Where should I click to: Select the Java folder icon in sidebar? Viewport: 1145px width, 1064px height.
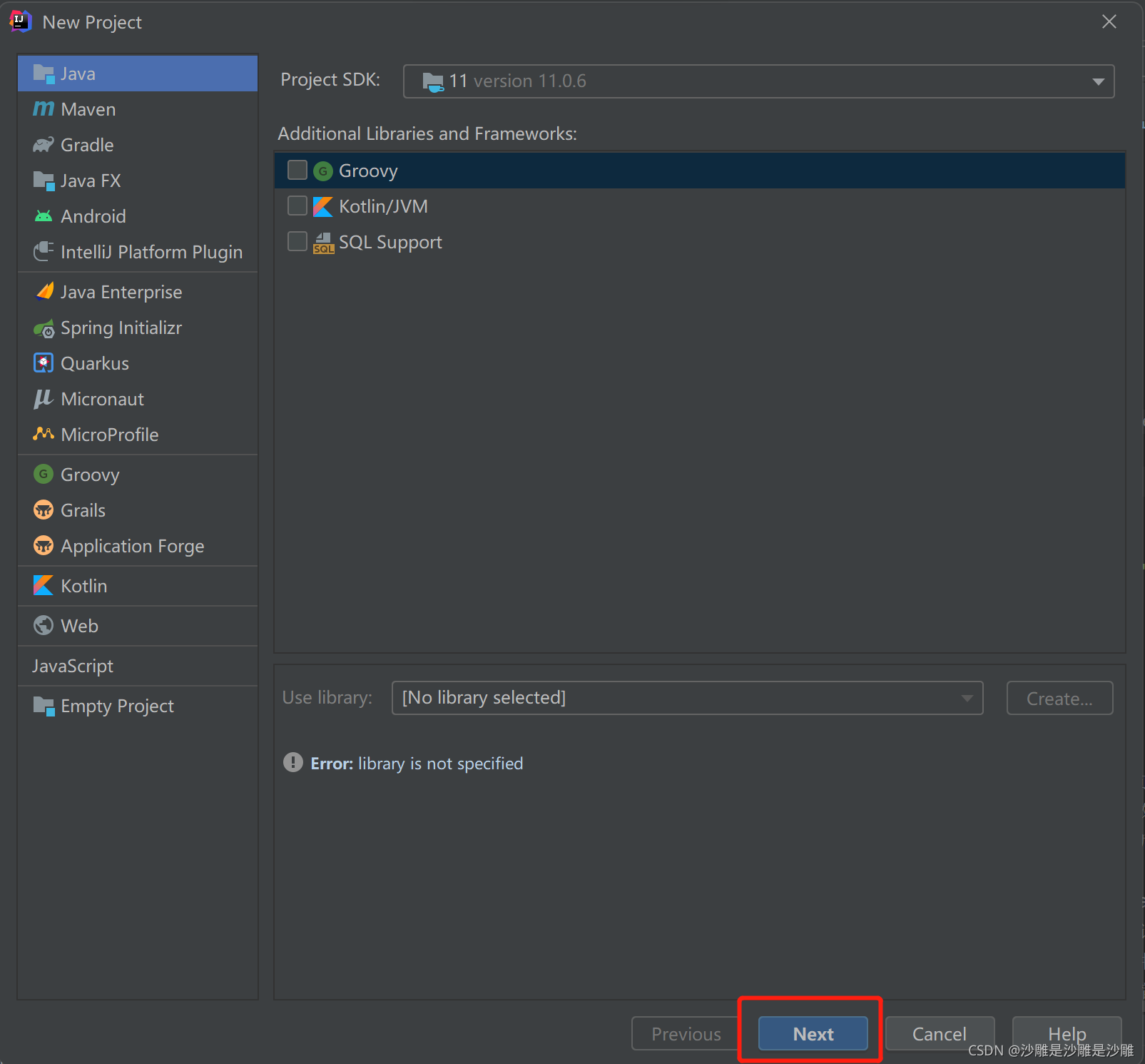click(44, 74)
